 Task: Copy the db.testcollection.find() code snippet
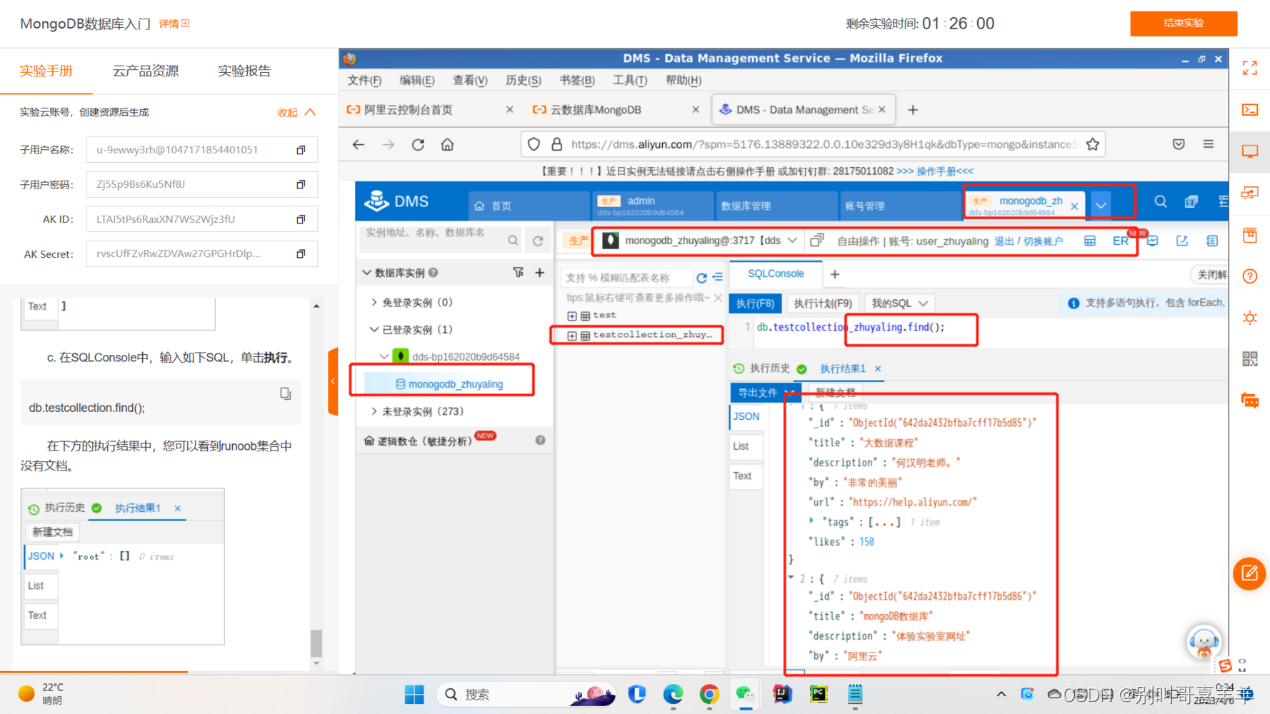[x=286, y=395]
